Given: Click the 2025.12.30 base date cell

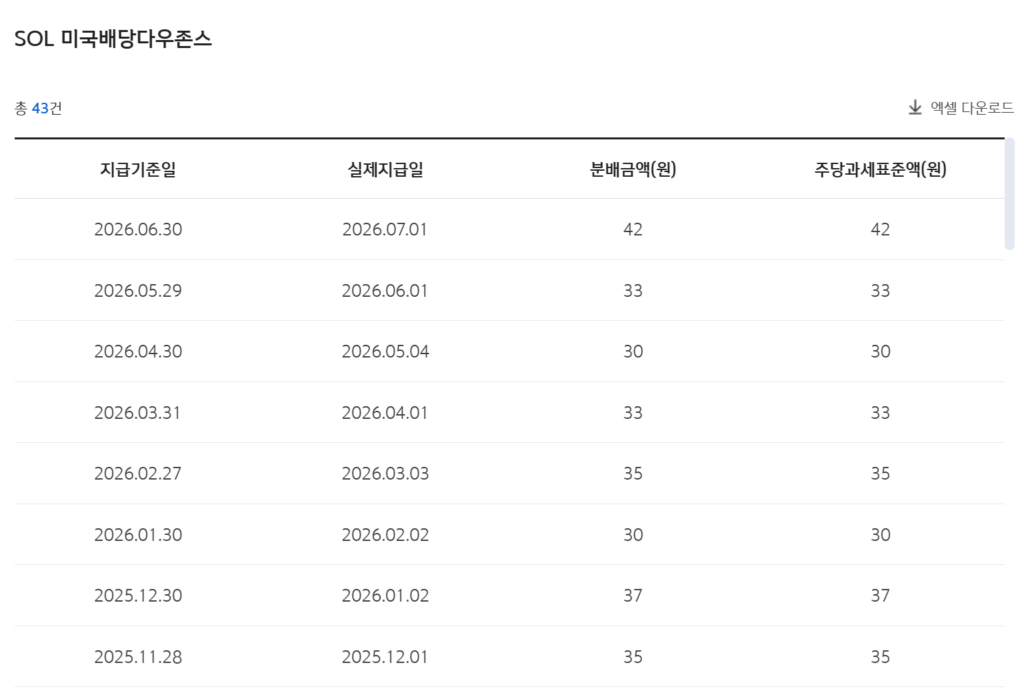Looking at the screenshot, I should [138, 596].
